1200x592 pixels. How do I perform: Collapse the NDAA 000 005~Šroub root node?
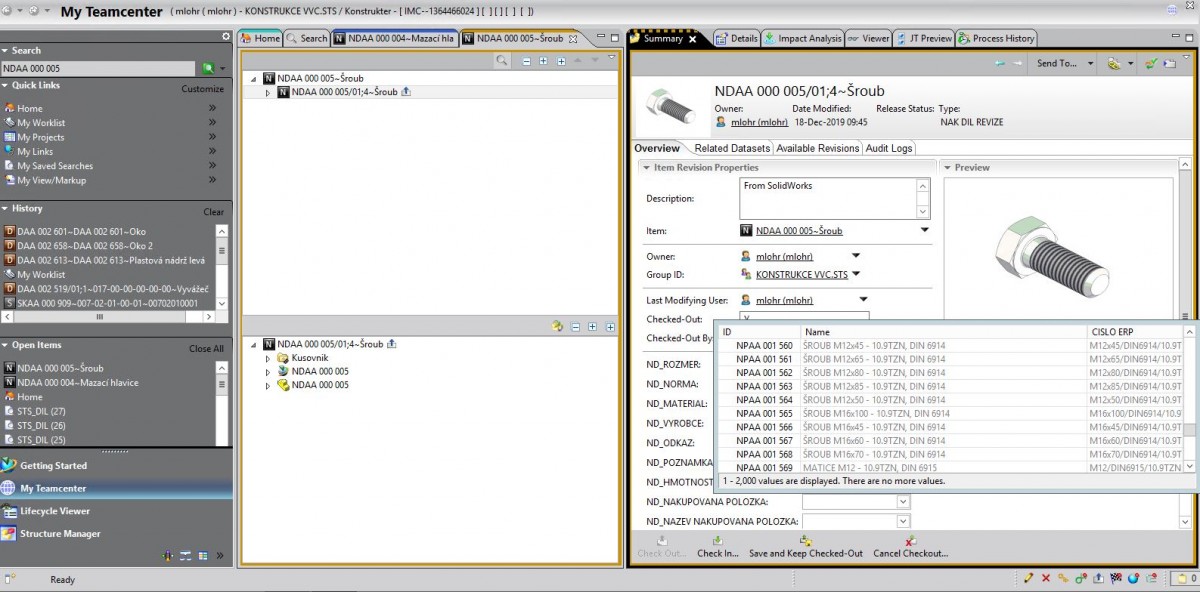point(254,78)
